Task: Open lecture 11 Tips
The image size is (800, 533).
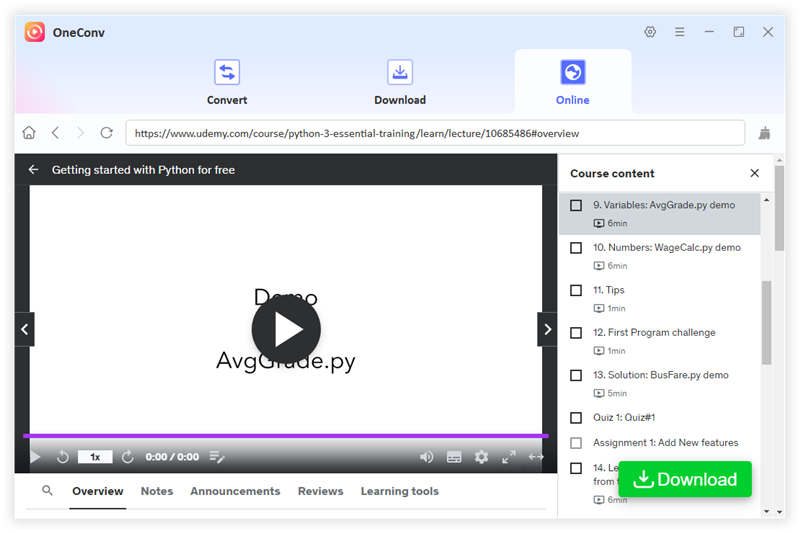Action: pos(608,290)
